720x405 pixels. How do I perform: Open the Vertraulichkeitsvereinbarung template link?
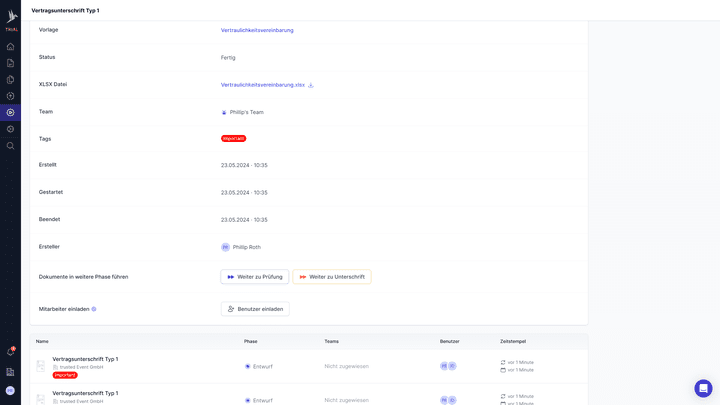257,30
